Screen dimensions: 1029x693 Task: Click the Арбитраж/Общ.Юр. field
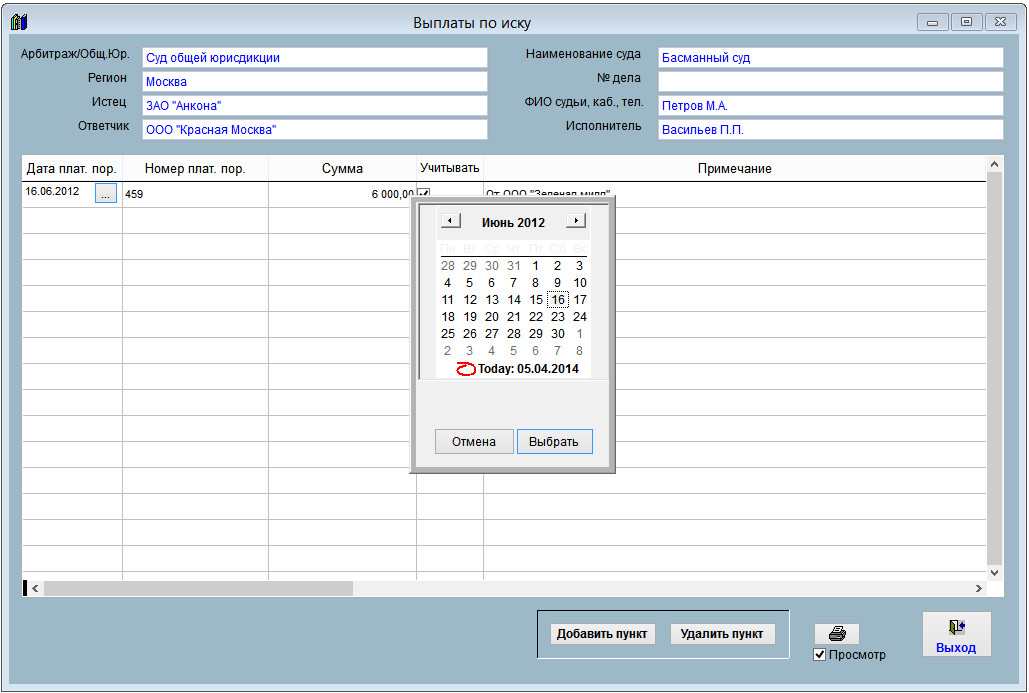point(315,58)
